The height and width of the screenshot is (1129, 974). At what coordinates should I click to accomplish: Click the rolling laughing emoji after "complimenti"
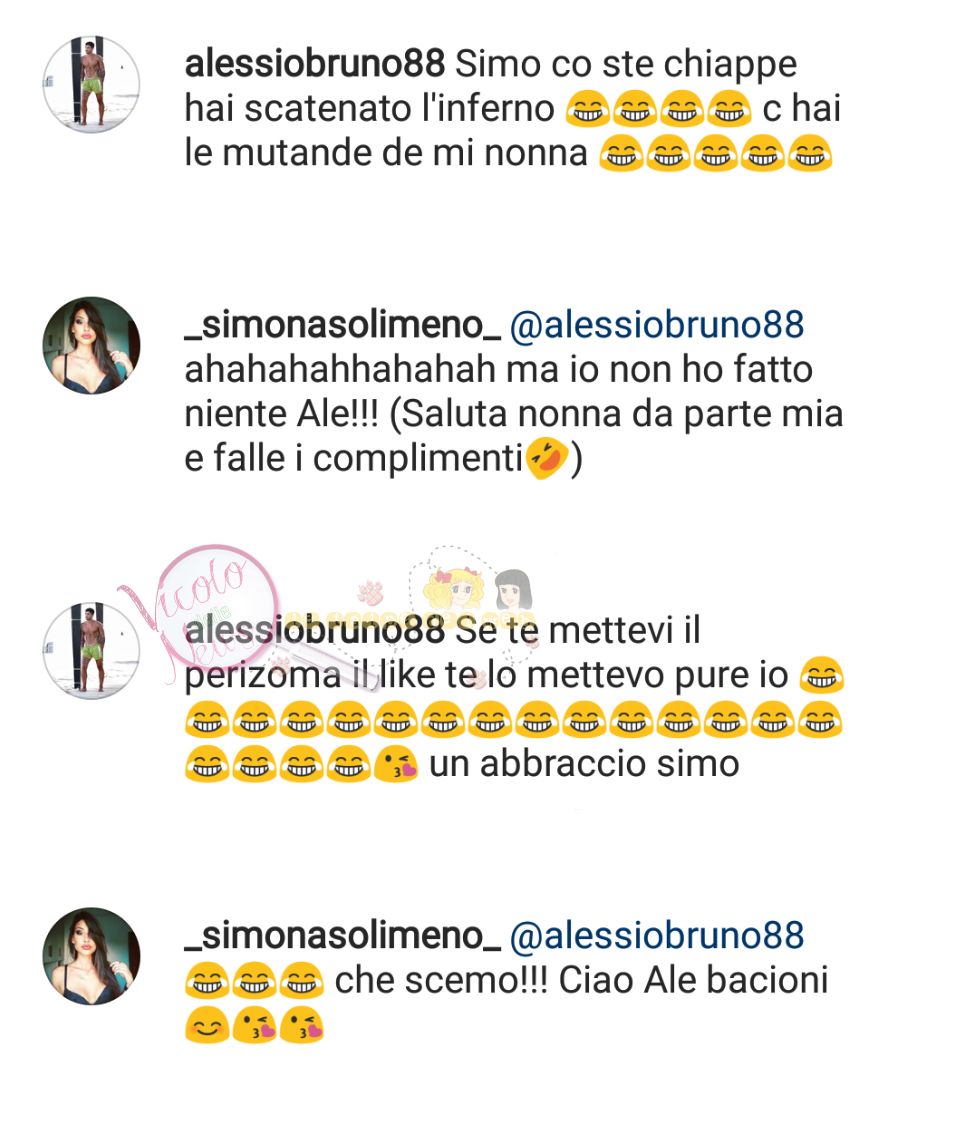click(x=547, y=459)
